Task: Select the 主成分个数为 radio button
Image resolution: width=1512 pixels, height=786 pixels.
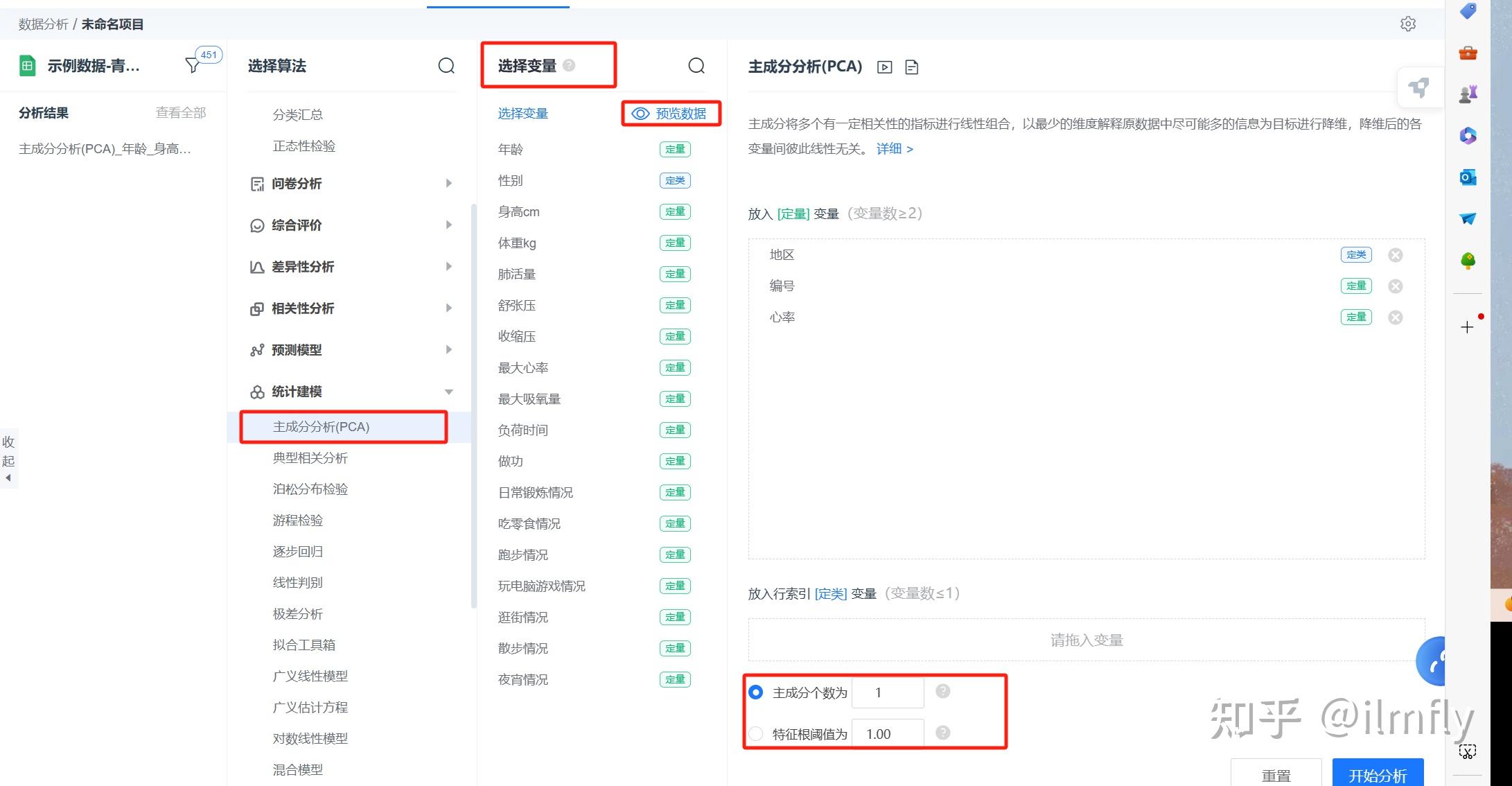Action: coord(755,692)
